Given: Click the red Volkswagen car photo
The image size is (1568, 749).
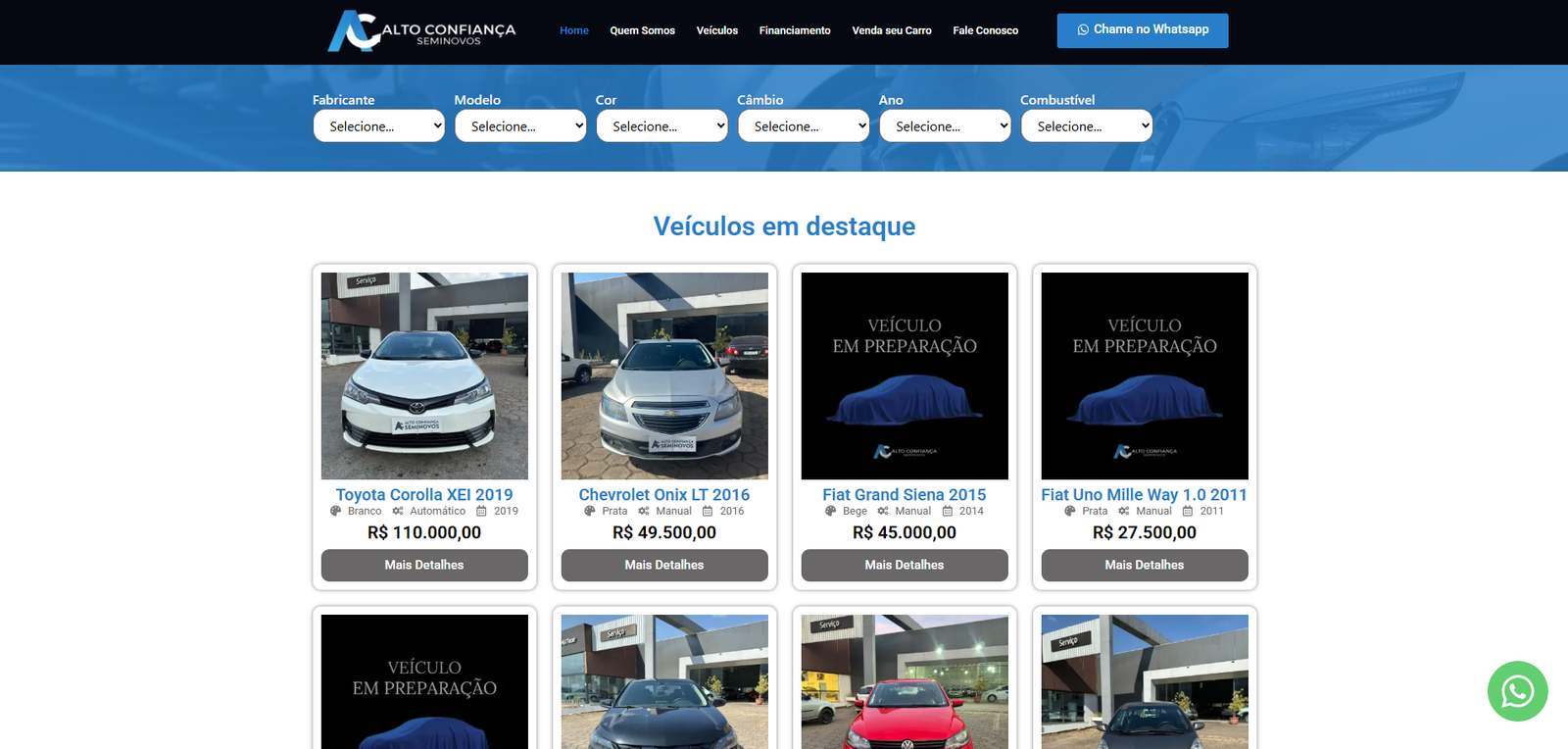Looking at the screenshot, I should pyautogui.click(x=905, y=681).
